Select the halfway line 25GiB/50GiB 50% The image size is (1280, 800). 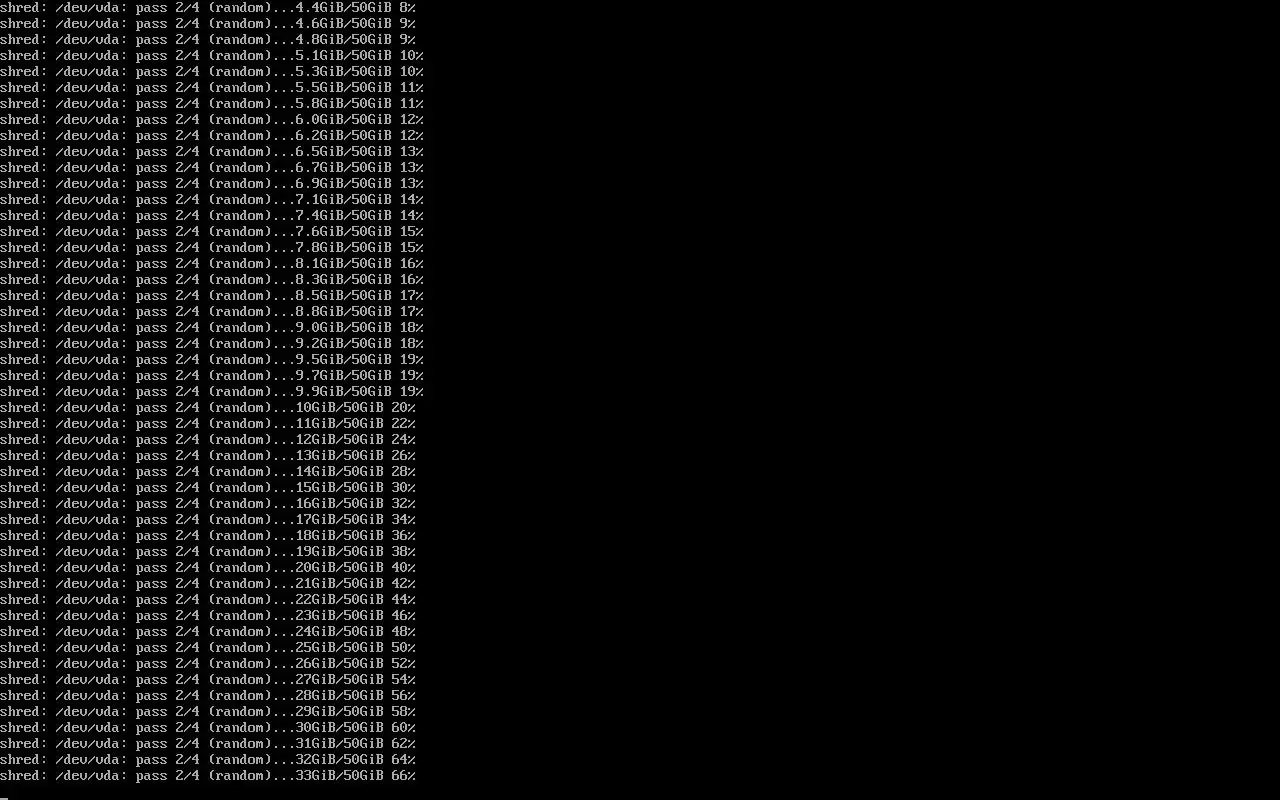click(x=208, y=647)
